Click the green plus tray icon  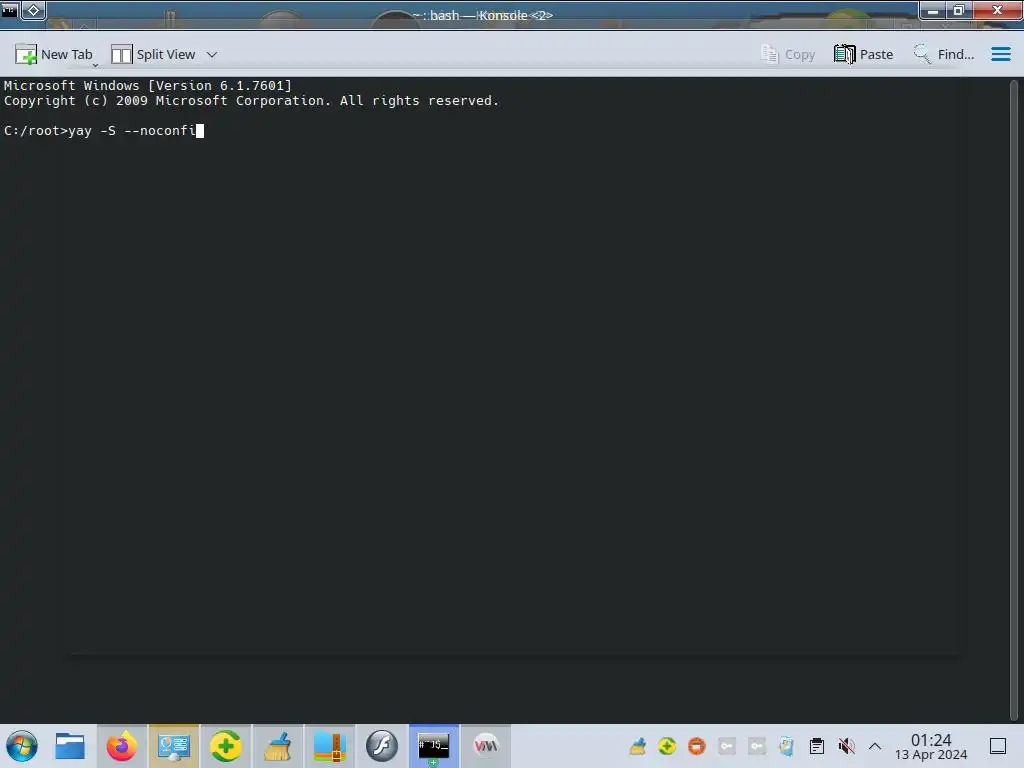pos(667,746)
